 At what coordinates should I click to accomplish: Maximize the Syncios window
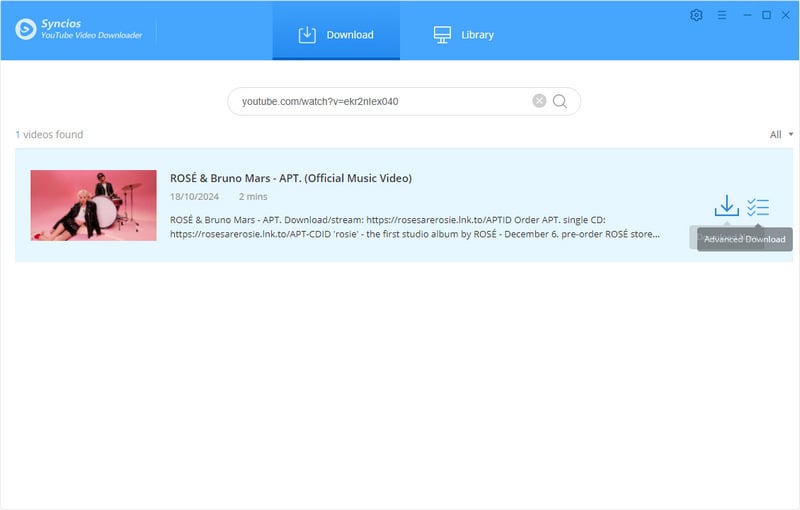tap(766, 15)
